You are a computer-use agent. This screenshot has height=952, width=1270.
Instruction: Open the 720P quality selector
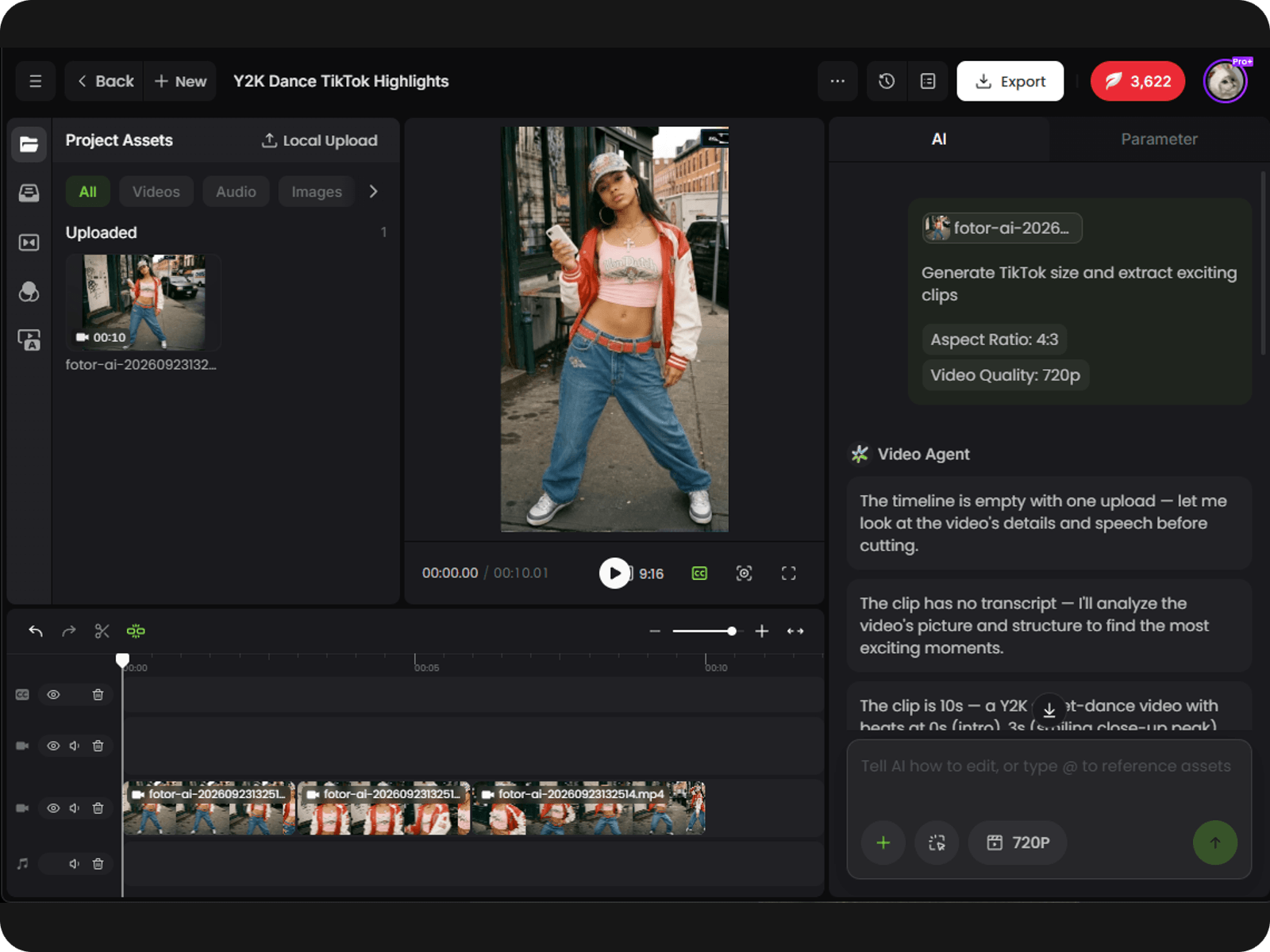click(x=1018, y=843)
